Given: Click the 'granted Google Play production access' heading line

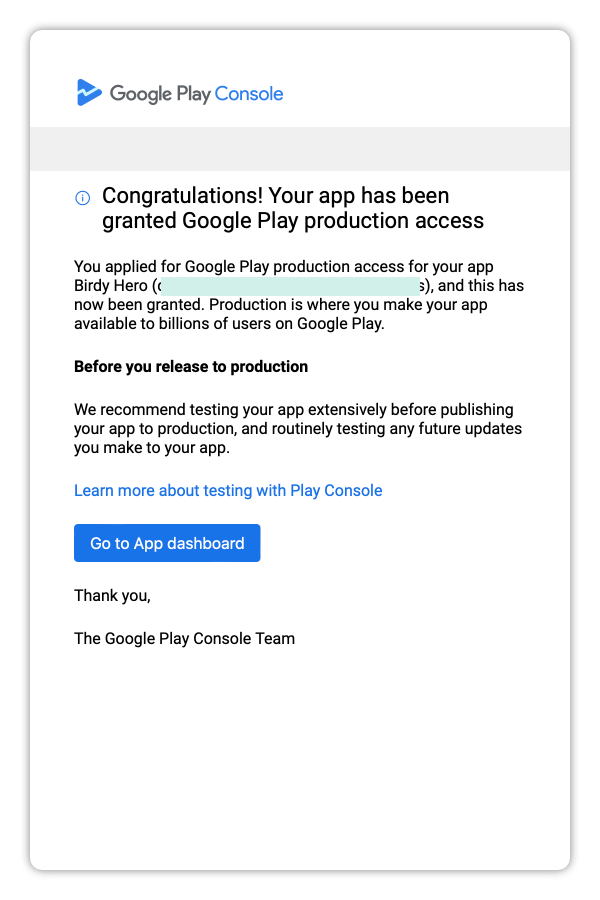Looking at the screenshot, I should [293, 221].
